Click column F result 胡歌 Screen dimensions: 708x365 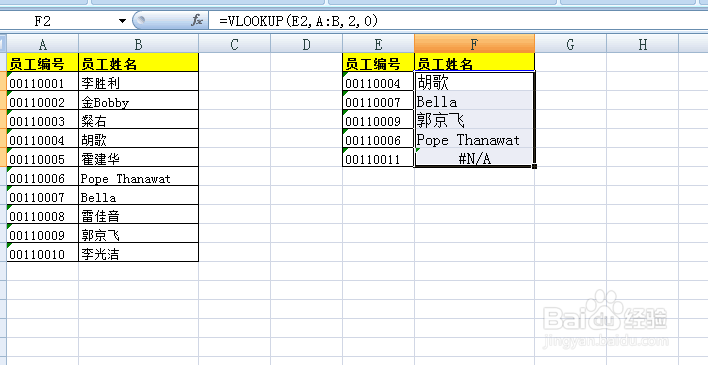pos(475,81)
